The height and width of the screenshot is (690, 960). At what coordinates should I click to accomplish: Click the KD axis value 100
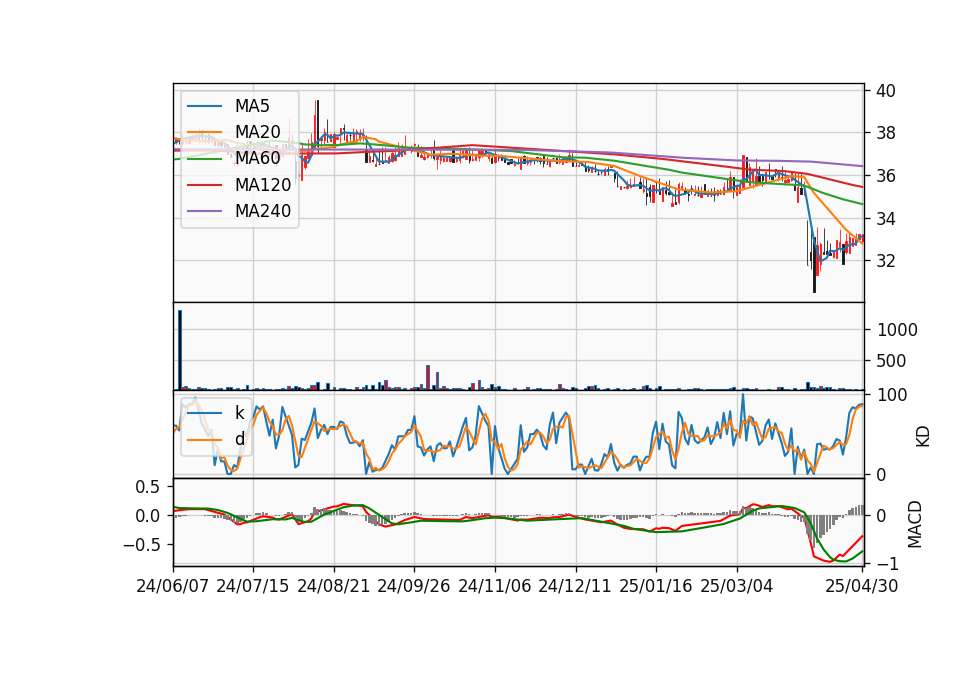(892, 396)
